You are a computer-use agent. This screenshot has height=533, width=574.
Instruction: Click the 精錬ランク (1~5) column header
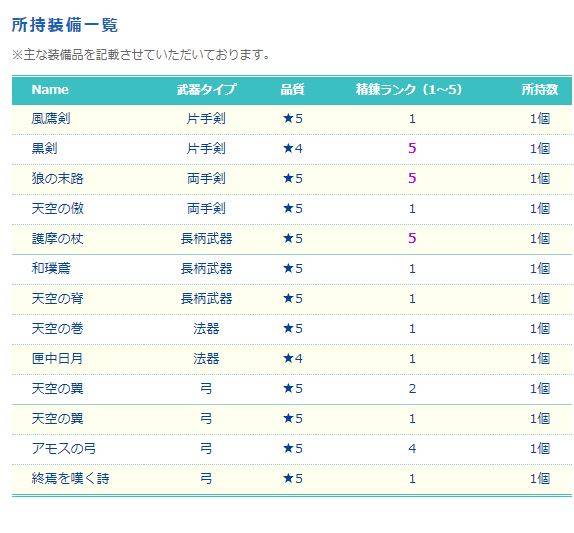pyautogui.click(x=409, y=90)
